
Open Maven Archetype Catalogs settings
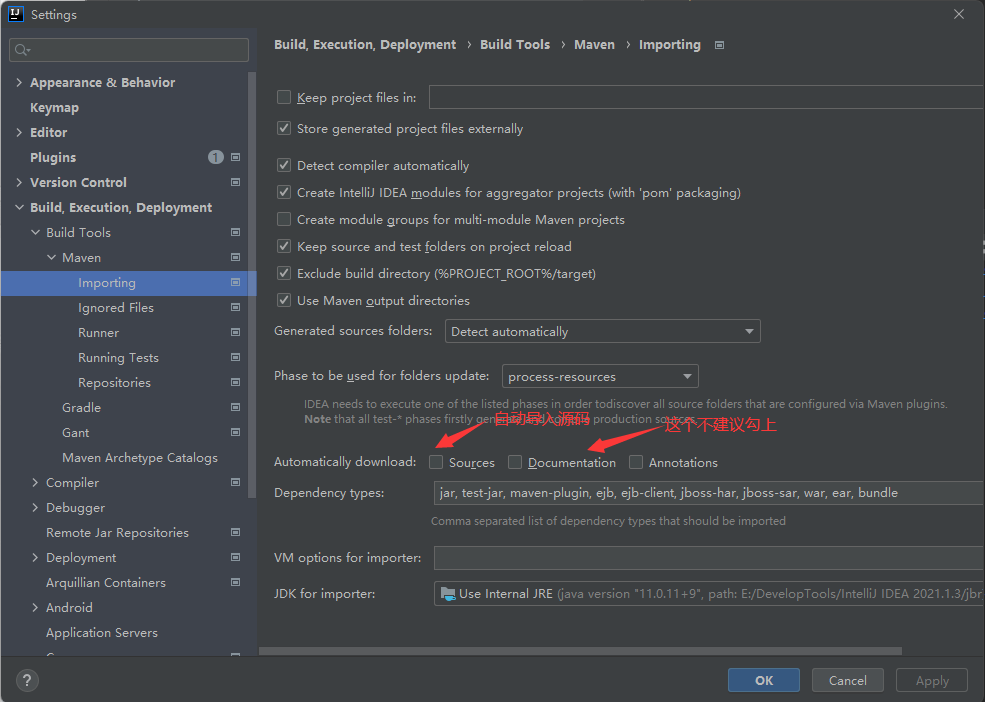point(139,458)
